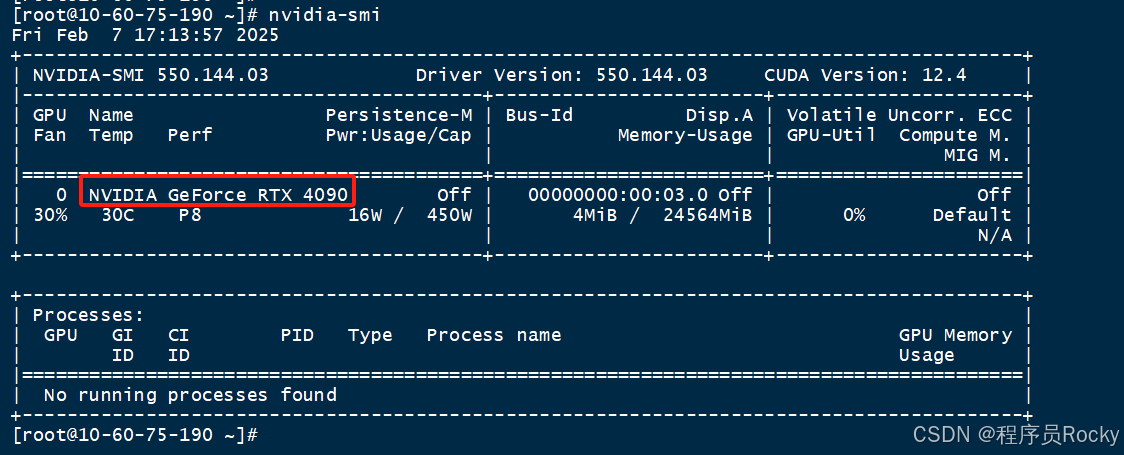
Task: Select the highlighted NVIDIA GeForce RTX 4090 name
Action: (218, 194)
